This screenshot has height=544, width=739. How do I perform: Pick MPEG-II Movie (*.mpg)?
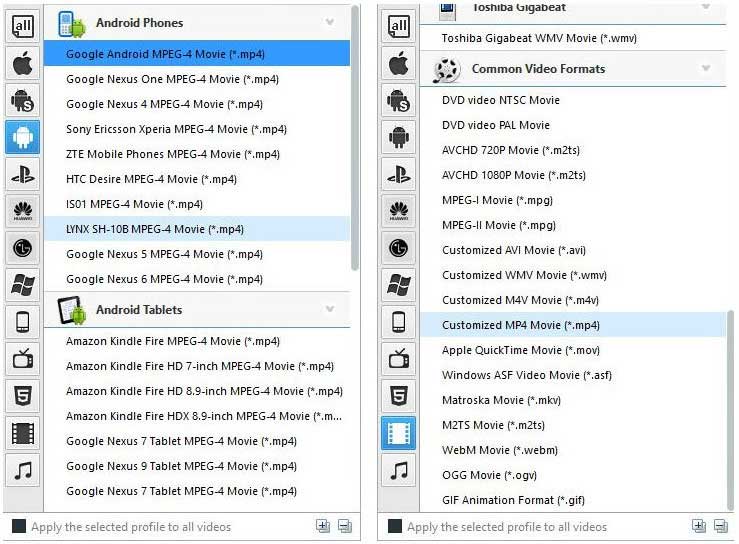[x=573, y=225]
